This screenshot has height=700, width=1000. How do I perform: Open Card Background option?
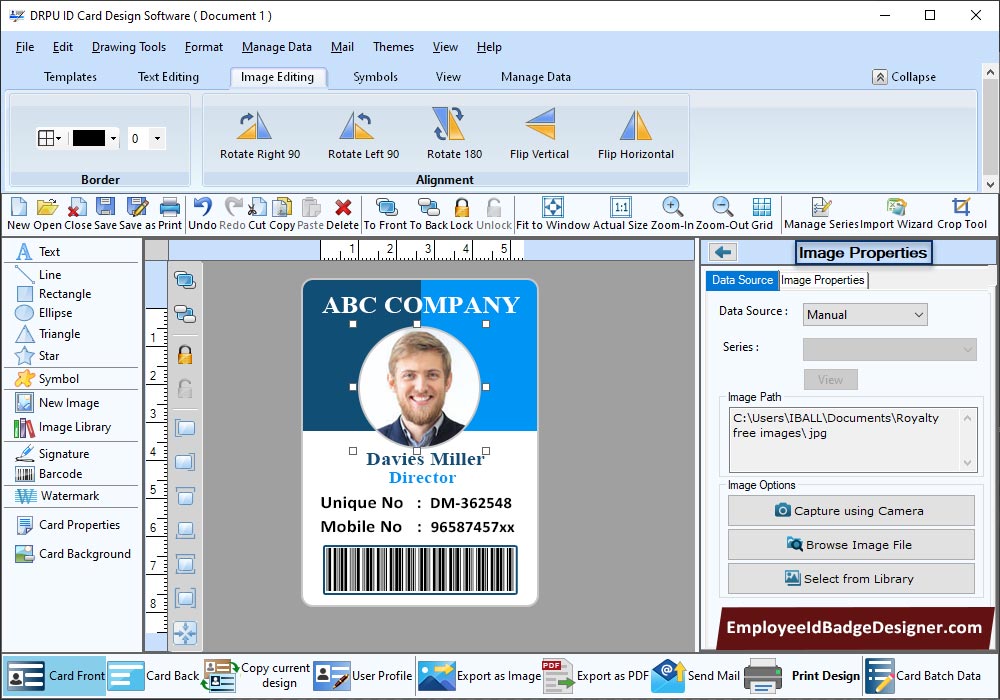pyautogui.click(x=73, y=554)
